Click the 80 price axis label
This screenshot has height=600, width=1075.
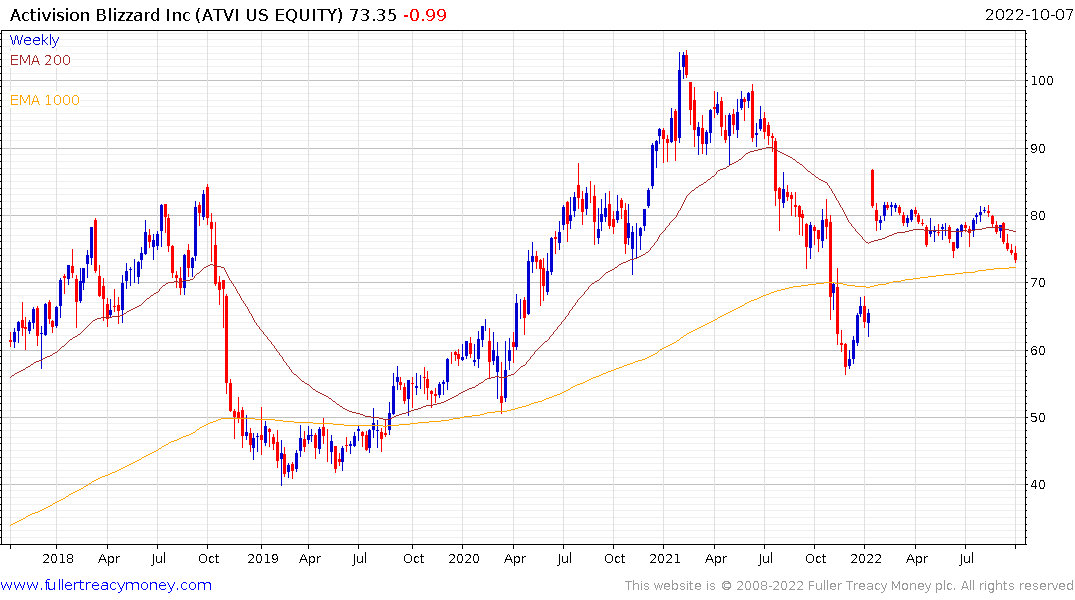(1038, 216)
